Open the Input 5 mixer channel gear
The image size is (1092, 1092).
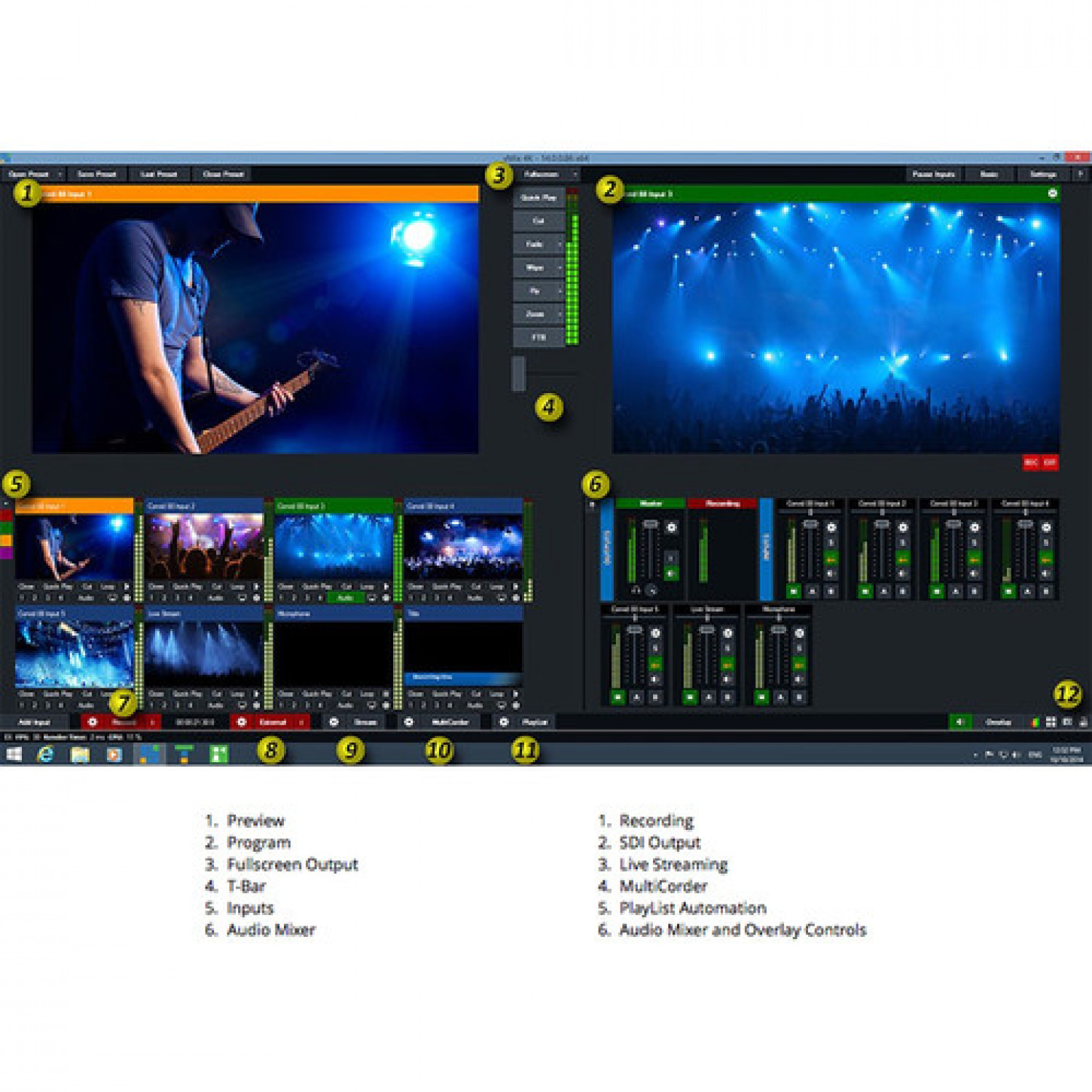(655, 633)
